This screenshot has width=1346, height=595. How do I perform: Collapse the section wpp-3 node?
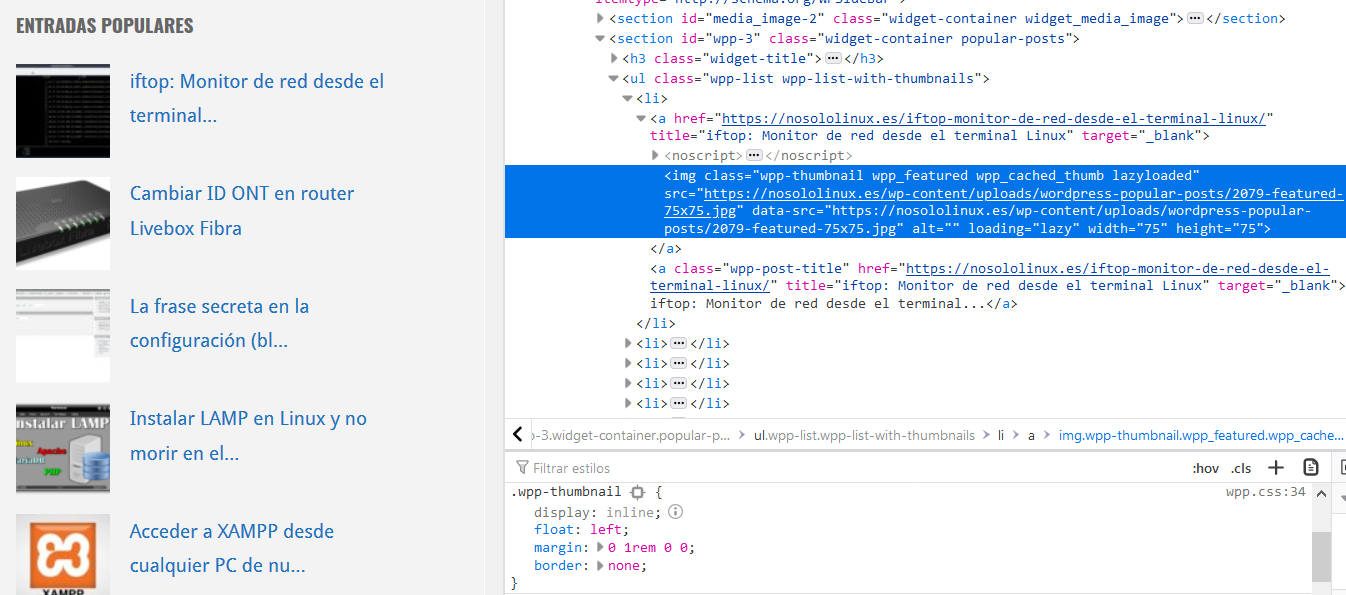[600, 39]
